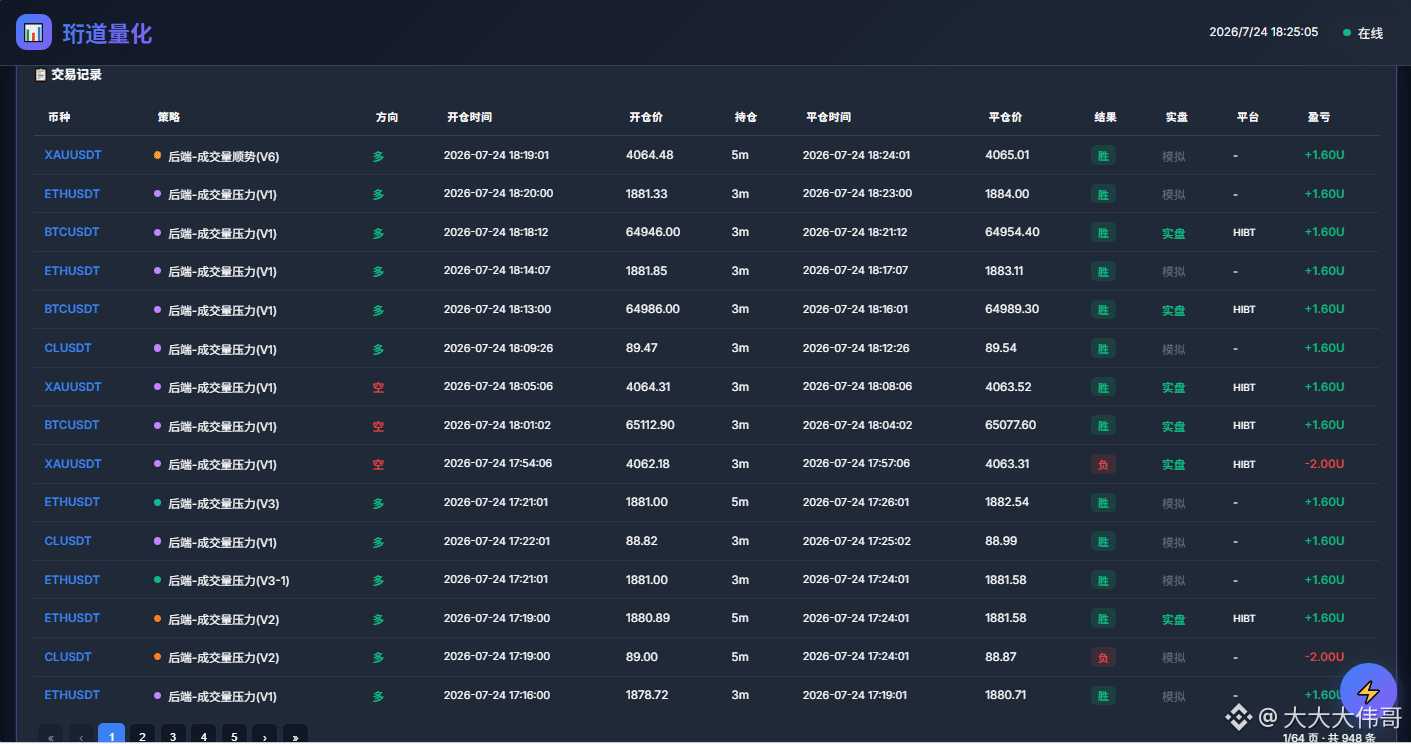The width and height of the screenshot is (1411, 744).
Task: Click the clipboard icon beside 交易记录
Action: coord(41,75)
